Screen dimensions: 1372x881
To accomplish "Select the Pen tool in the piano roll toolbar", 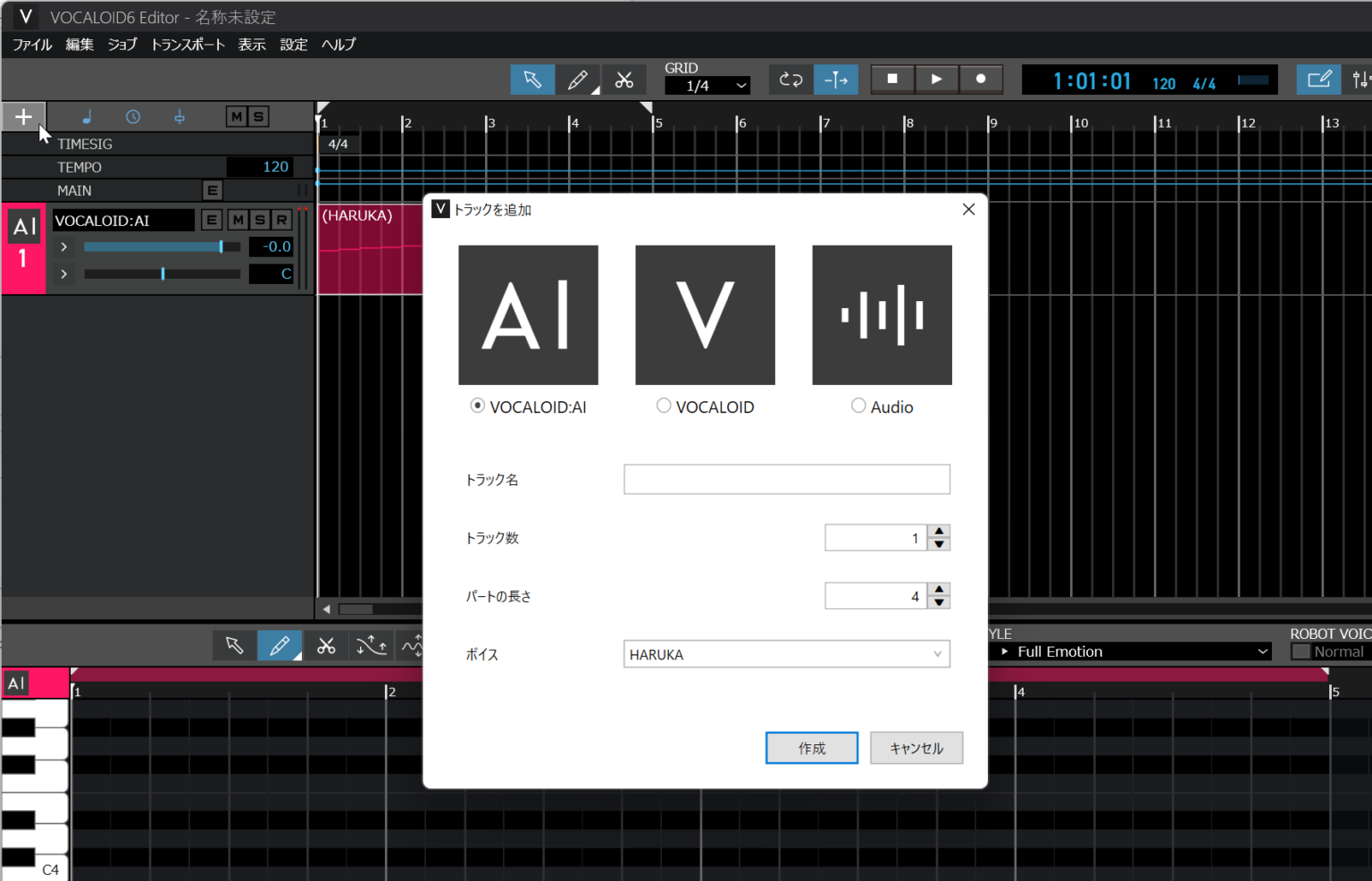I will pyautogui.click(x=280, y=645).
